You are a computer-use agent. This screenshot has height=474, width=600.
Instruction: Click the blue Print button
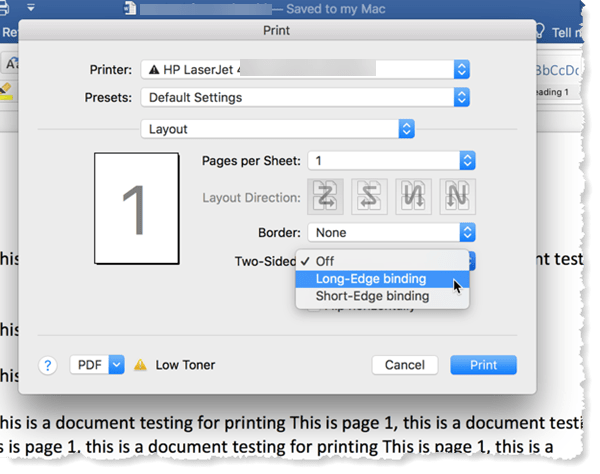coord(483,365)
